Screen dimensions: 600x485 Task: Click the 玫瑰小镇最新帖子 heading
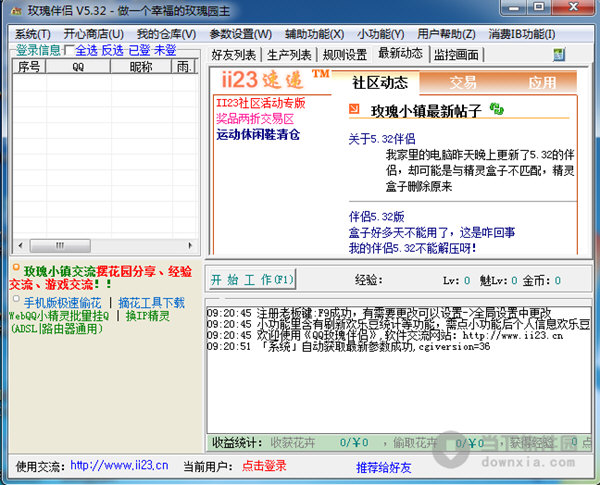[x=426, y=111]
